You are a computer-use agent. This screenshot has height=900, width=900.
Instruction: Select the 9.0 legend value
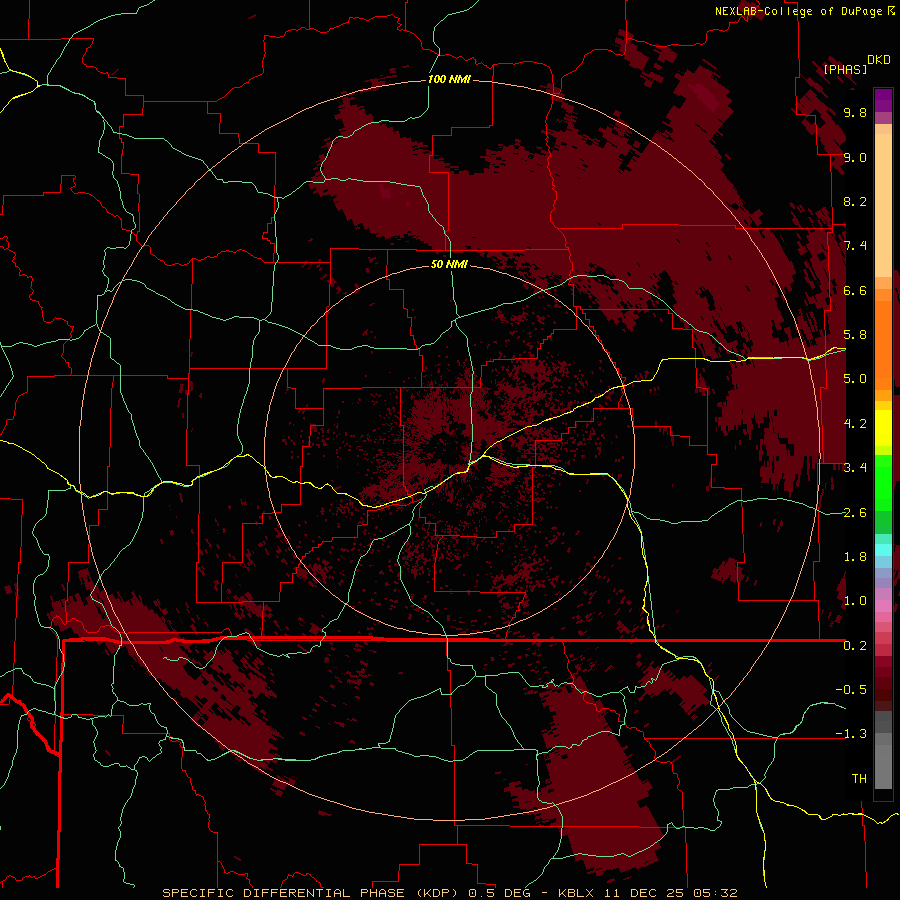click(x=855, y=157)
